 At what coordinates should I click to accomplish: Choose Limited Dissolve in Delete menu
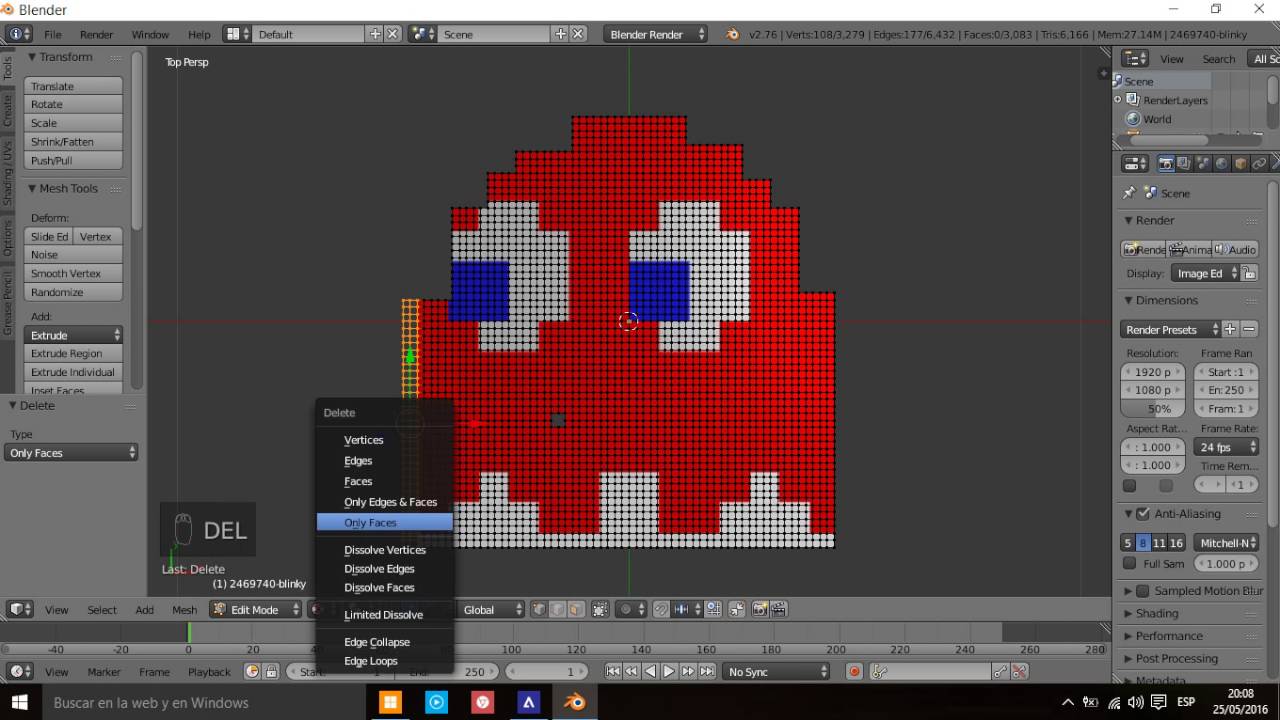[x=384, y=615]
